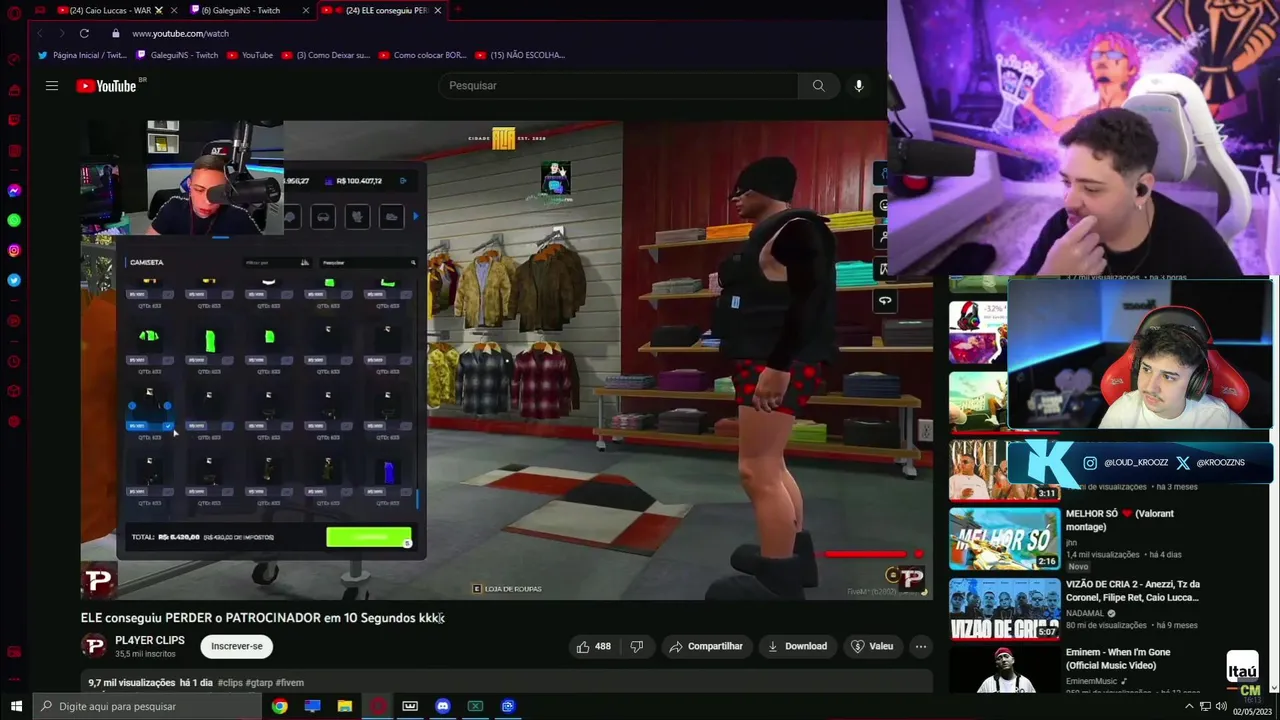Open Eminem - When I'm Gone video title

[x=1118, y=659]
